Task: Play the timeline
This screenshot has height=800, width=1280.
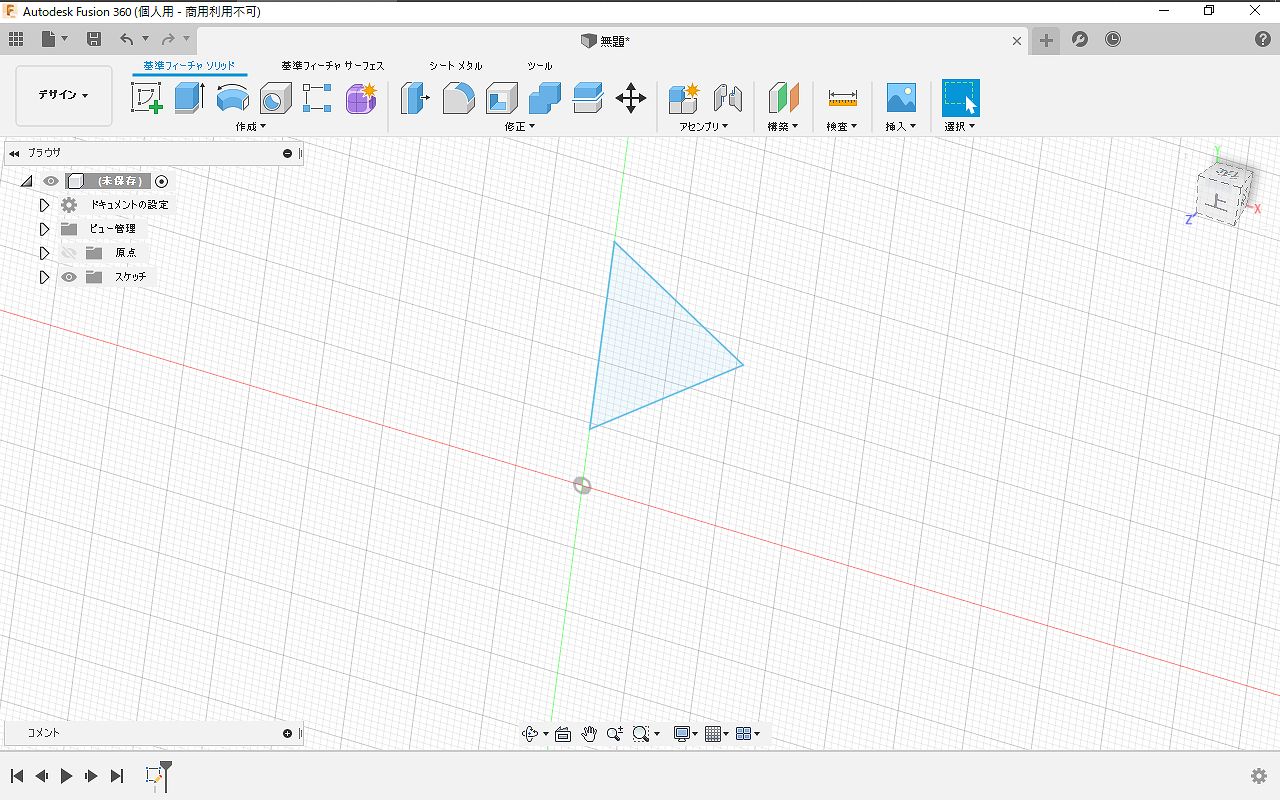Action: pyautogui.click(x=66, y=776)
